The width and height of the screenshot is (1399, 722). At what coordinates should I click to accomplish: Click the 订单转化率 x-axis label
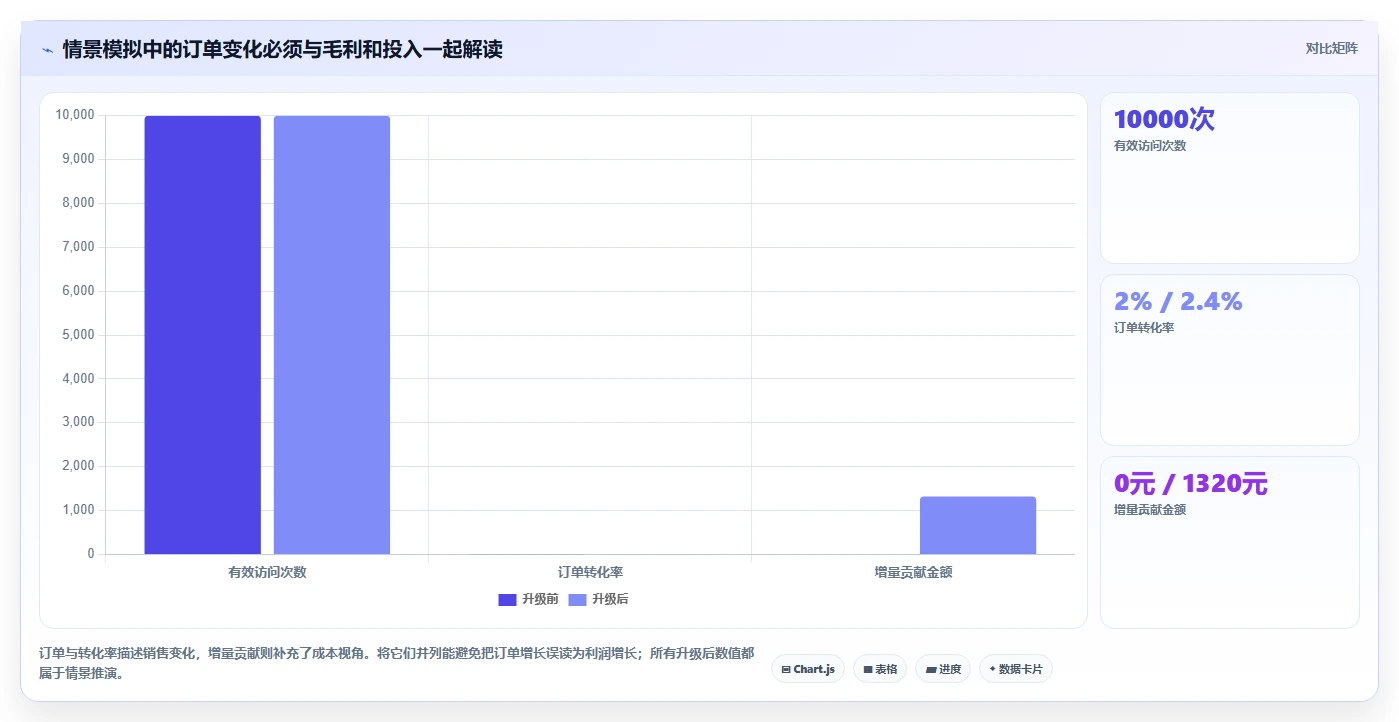tap(590, 573)
